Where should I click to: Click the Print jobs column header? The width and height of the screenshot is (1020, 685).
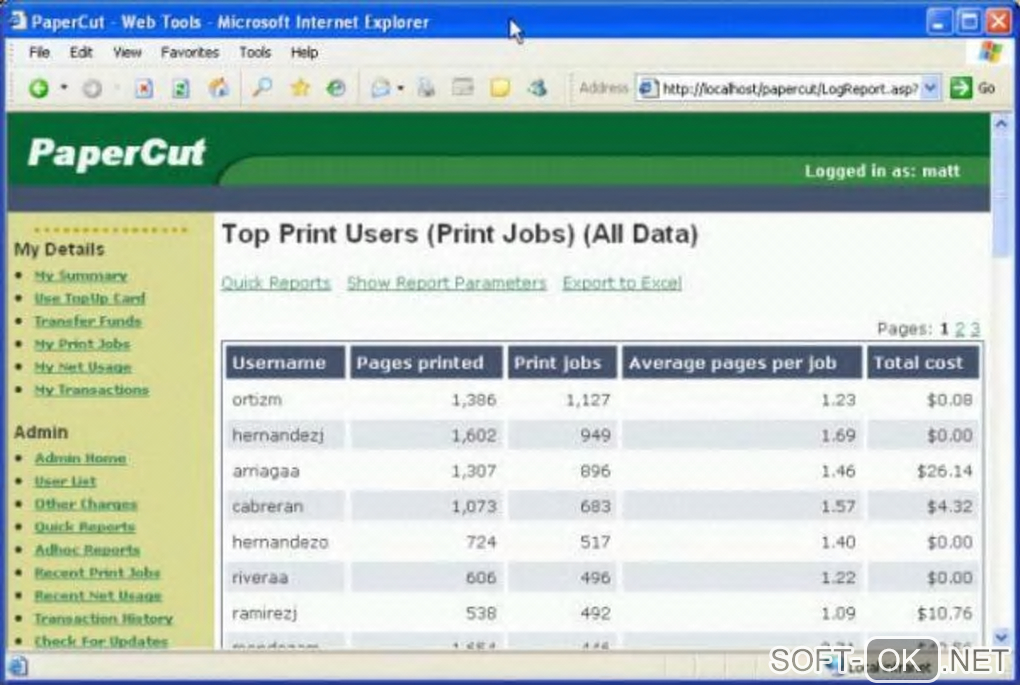tap(562, 362)
